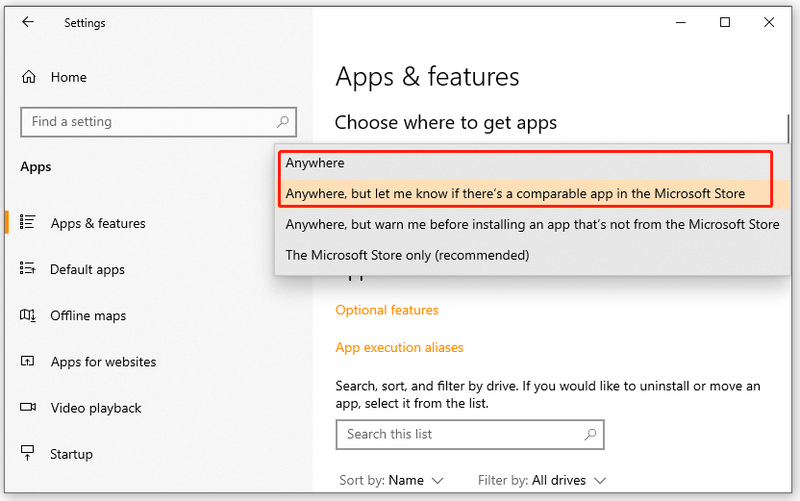Click the Apps & features list icon
This screenshot has width=800, height=501.
pos(28,222)
